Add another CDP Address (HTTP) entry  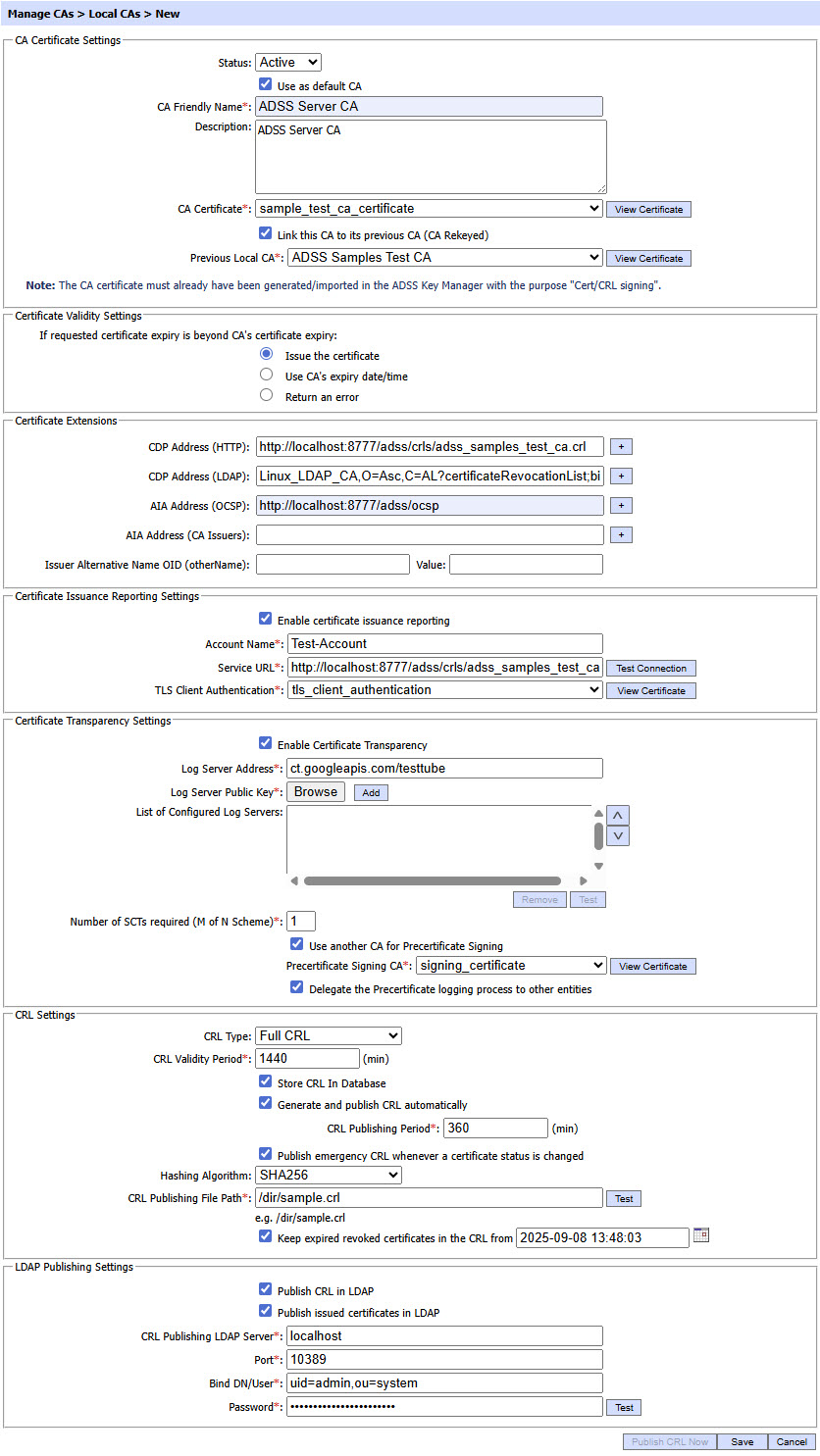click(x=621, y=447)
